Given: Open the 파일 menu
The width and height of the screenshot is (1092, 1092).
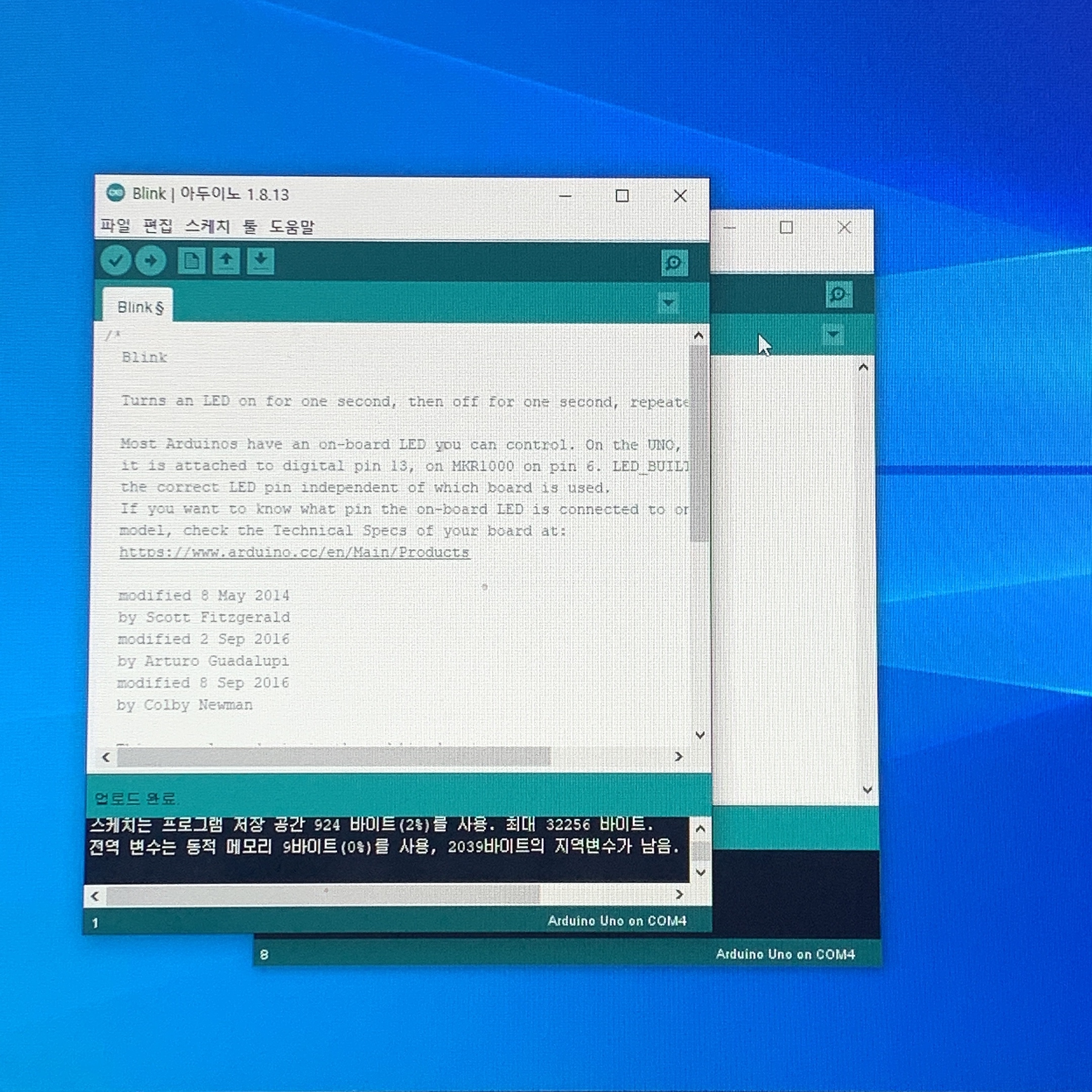Looking at the screenshot, I should [x=115, y=226].
